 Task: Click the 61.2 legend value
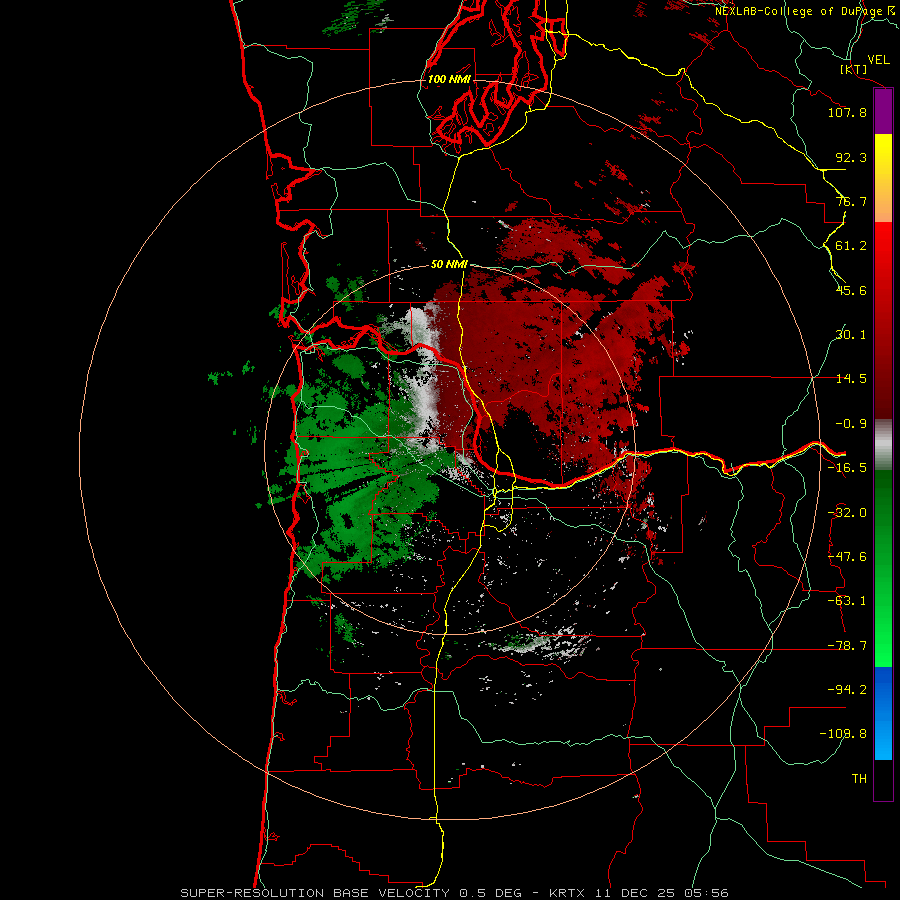pyautogui.click(x=851, y=246)
